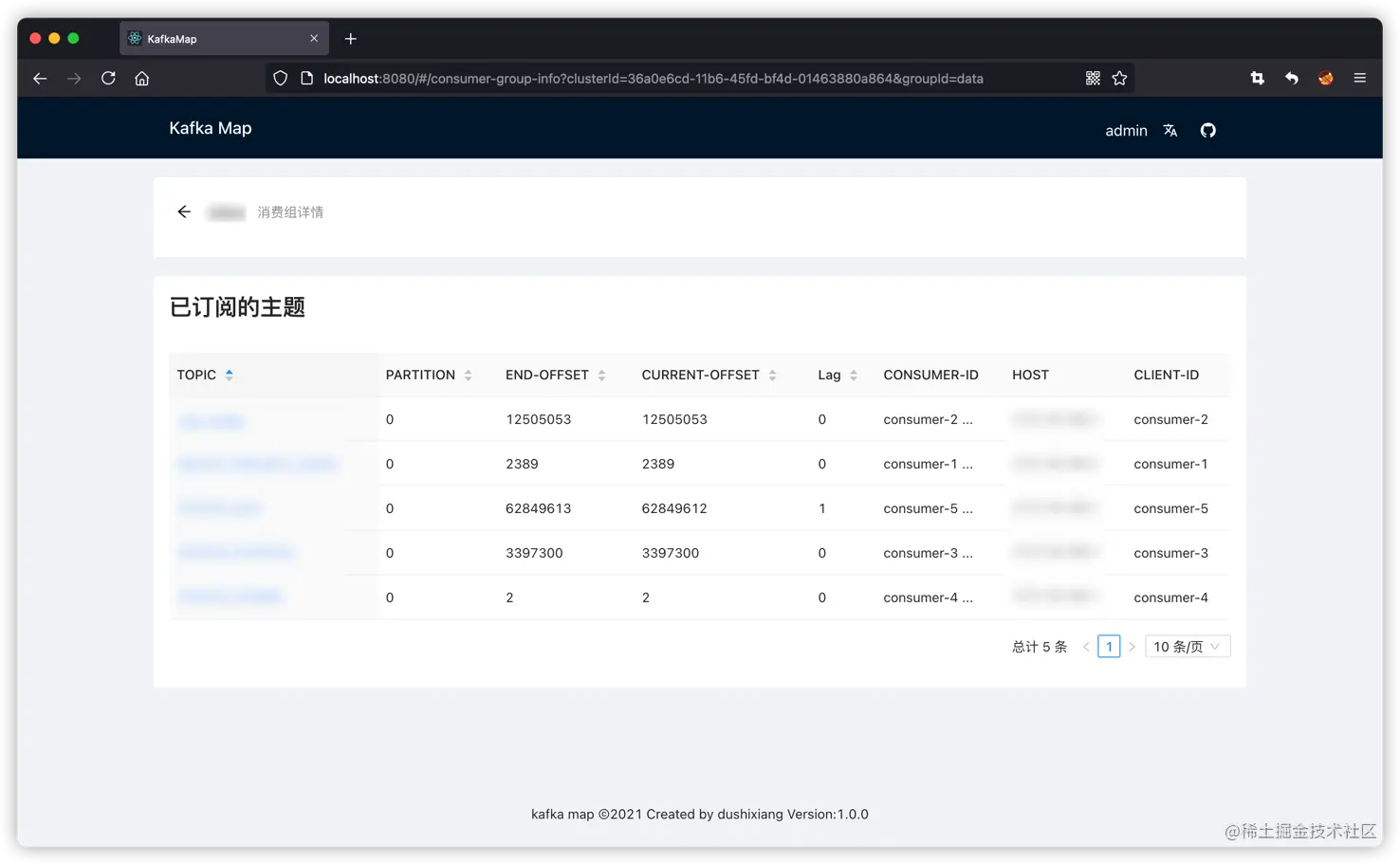Open the QR code icon in address bar

(x=1093, y=79)
